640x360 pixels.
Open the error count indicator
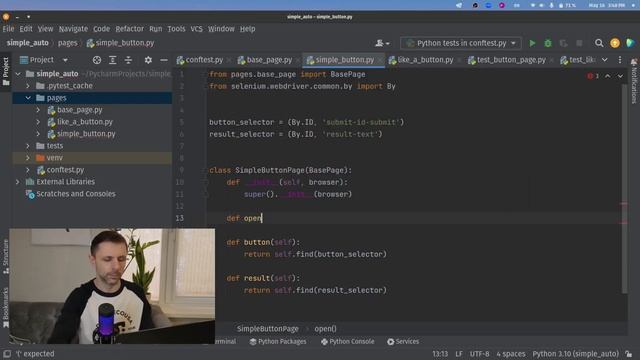(x=593, y=76)
